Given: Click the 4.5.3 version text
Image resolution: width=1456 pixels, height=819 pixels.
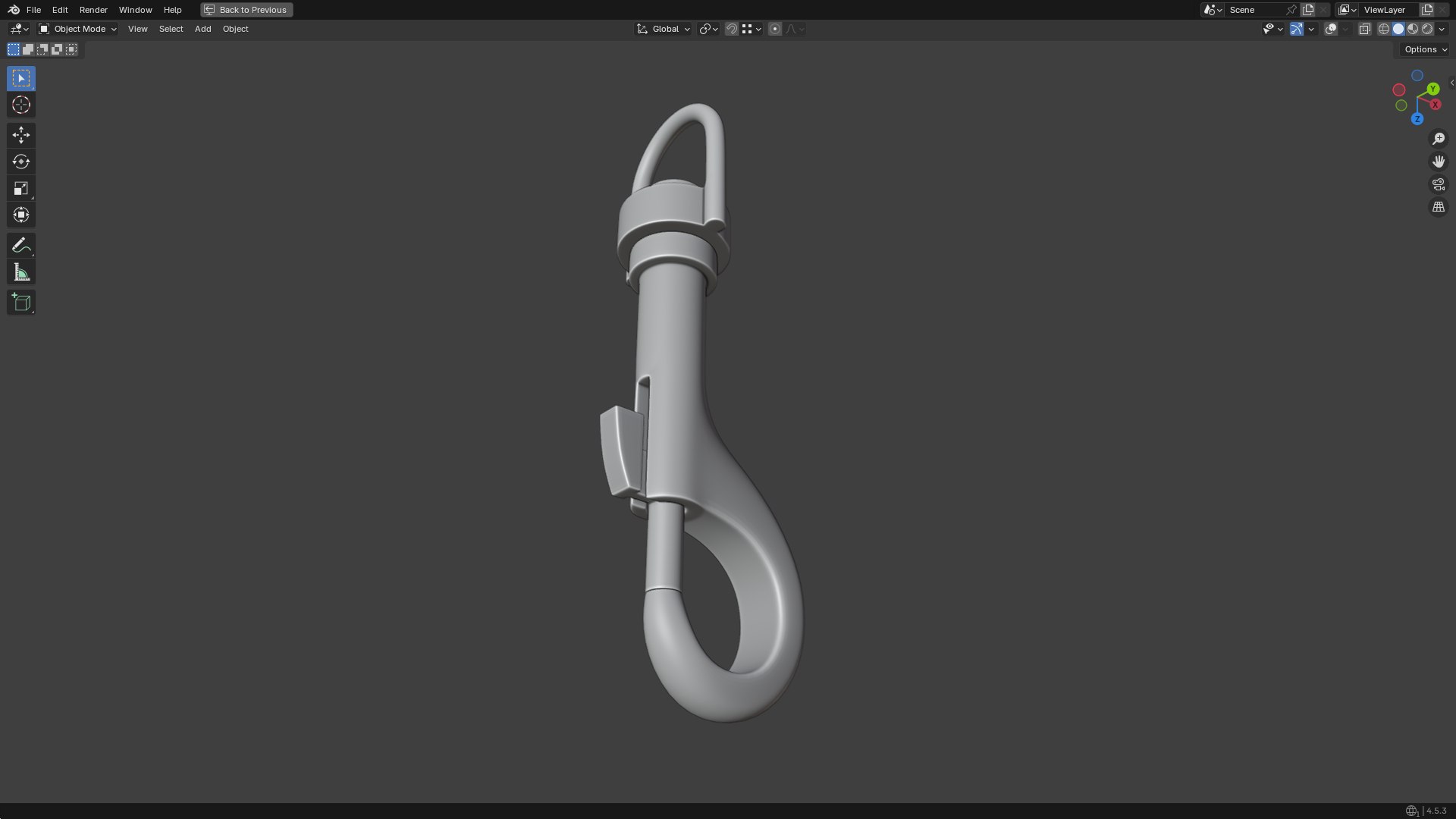Looking at the screenshot, I should pos(1436,811).
